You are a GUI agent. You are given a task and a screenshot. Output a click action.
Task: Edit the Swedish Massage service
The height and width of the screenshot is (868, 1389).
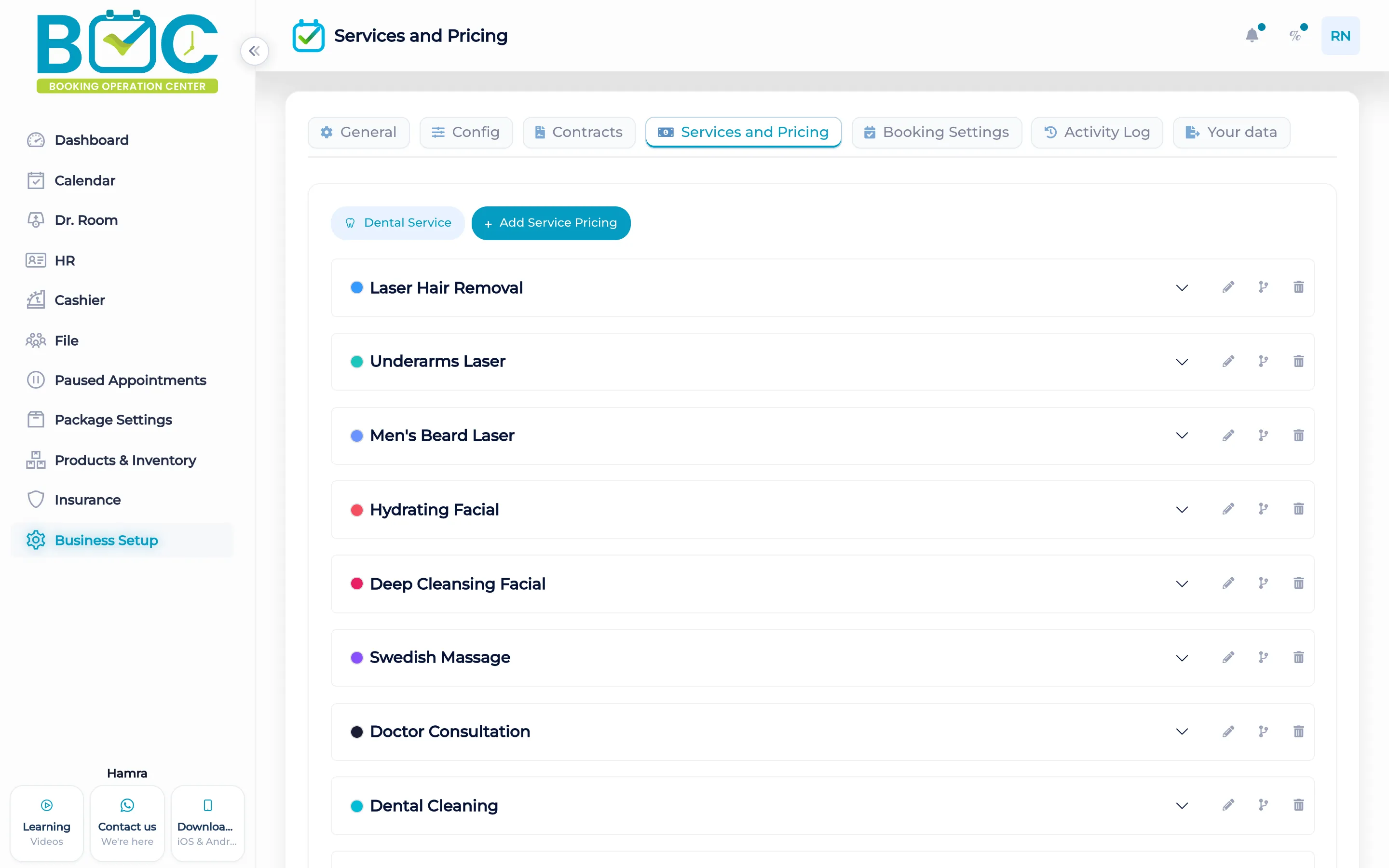(1228, 657)
